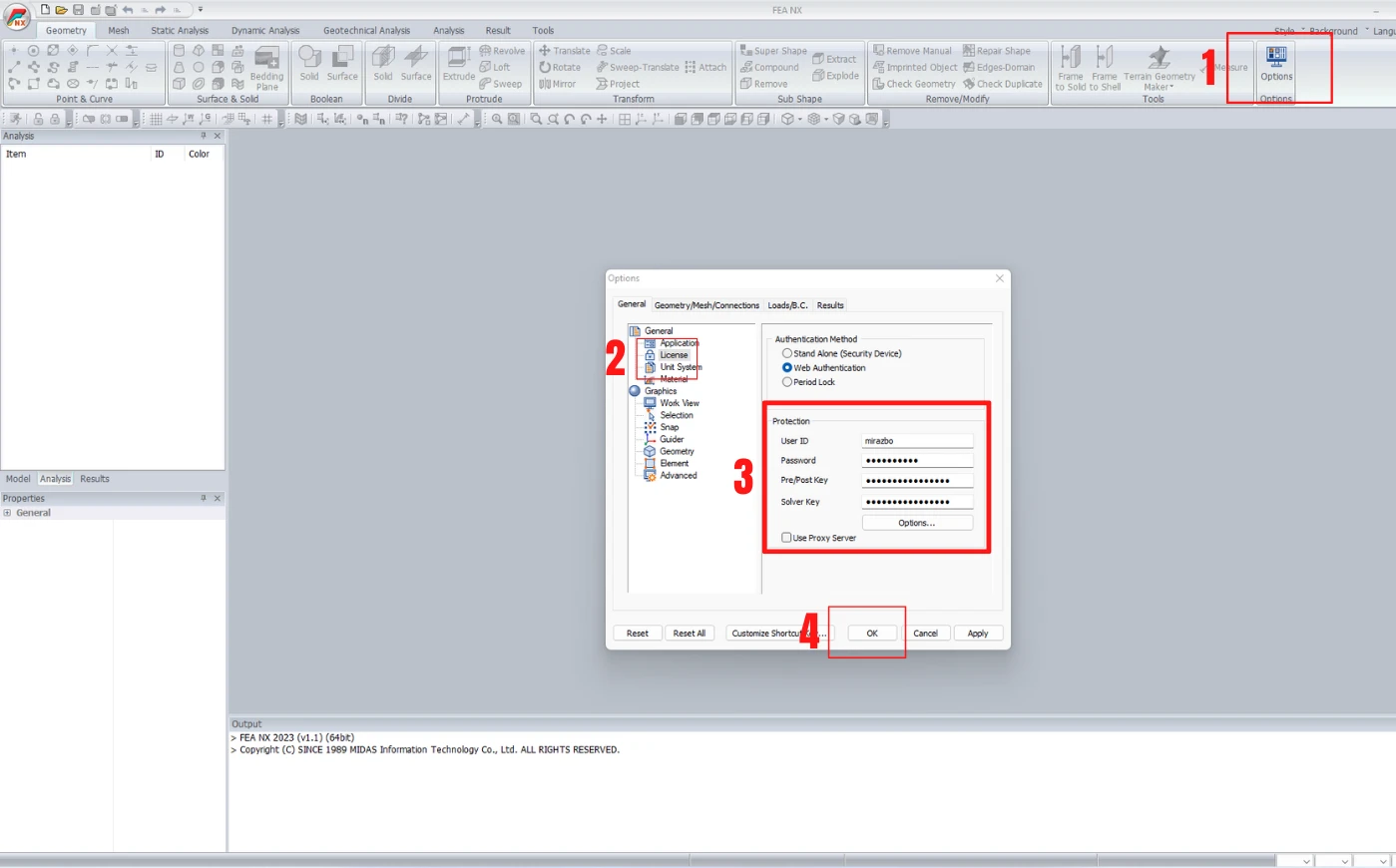
Task: Expand the General node in Properties
Action: [7, 513]
